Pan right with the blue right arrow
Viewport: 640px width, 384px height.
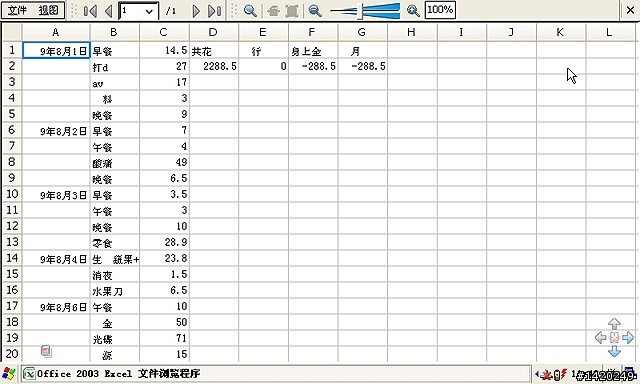point(628,337)
